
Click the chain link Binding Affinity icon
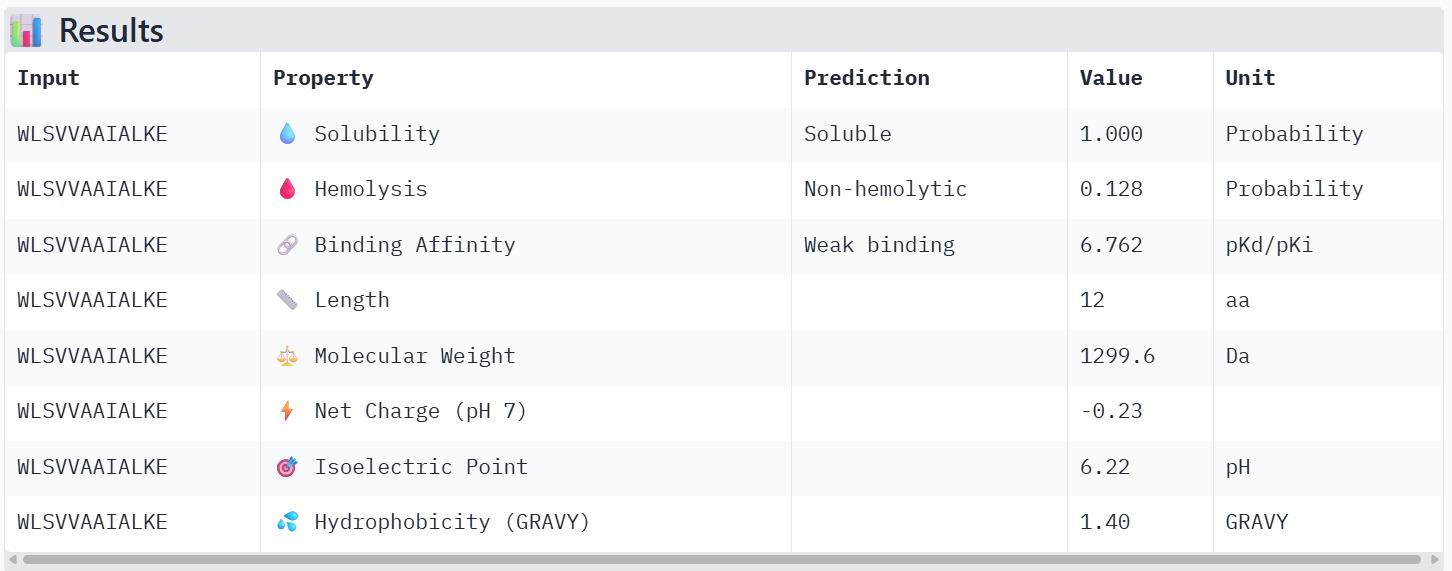(288, 245)
